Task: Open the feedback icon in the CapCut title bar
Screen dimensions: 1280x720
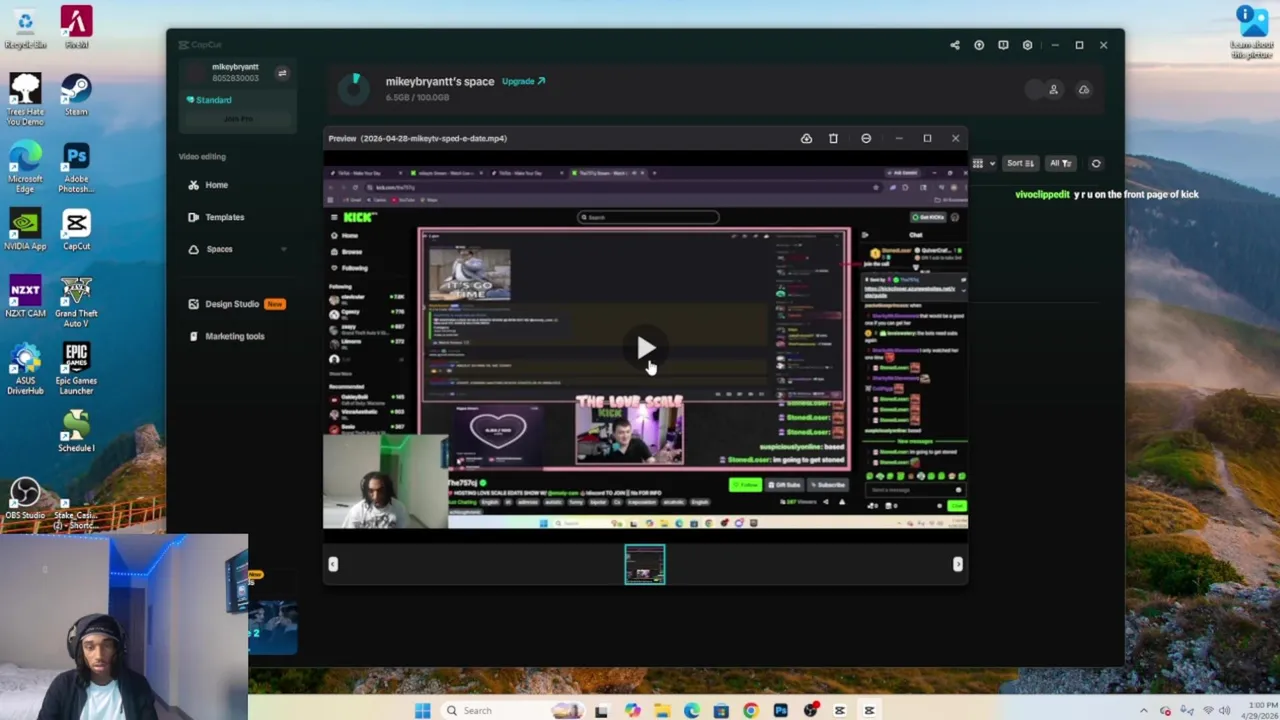Action: tap(1003, 45)
